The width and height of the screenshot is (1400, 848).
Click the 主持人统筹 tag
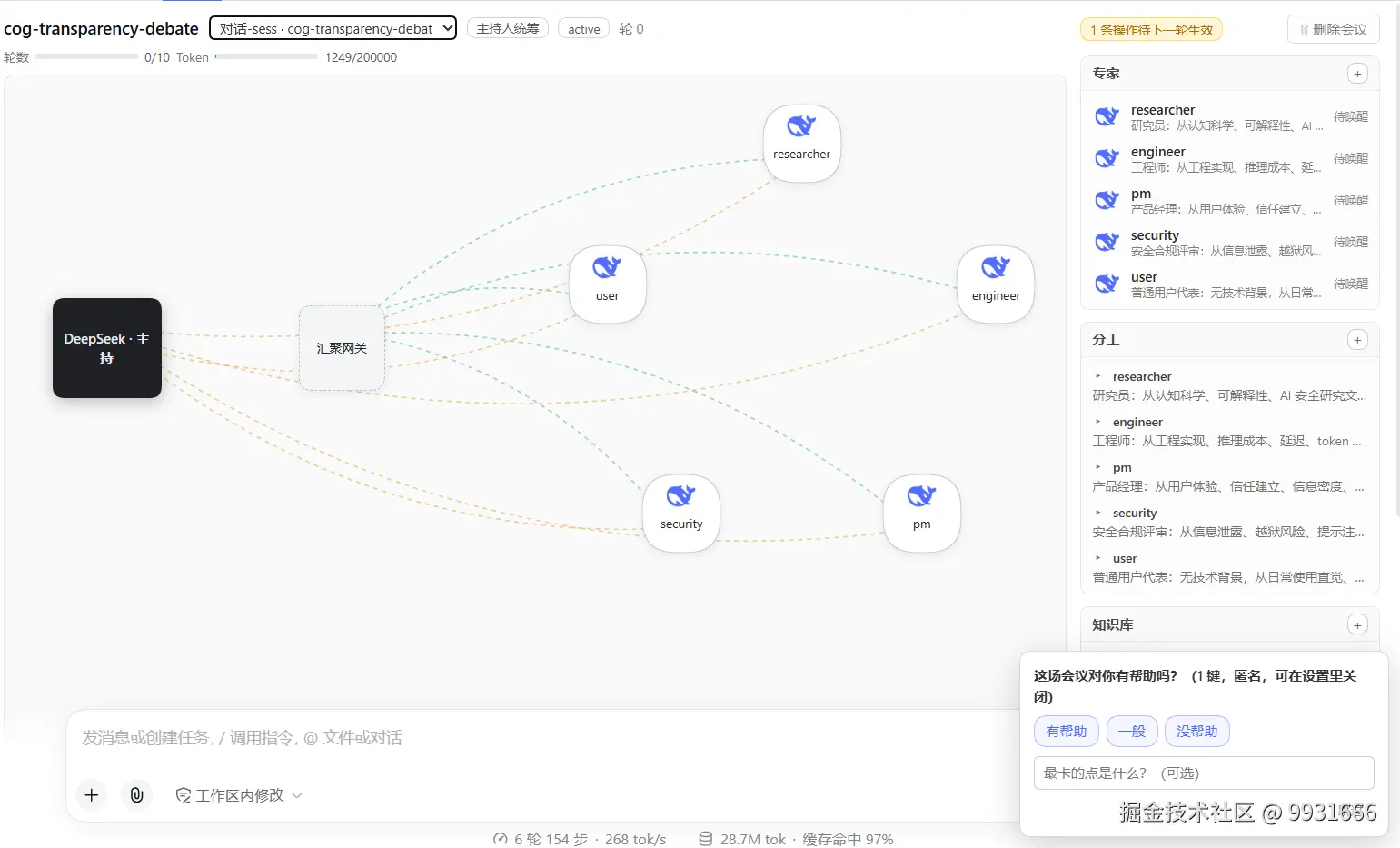pyautogui.click(x=508, y=28)
